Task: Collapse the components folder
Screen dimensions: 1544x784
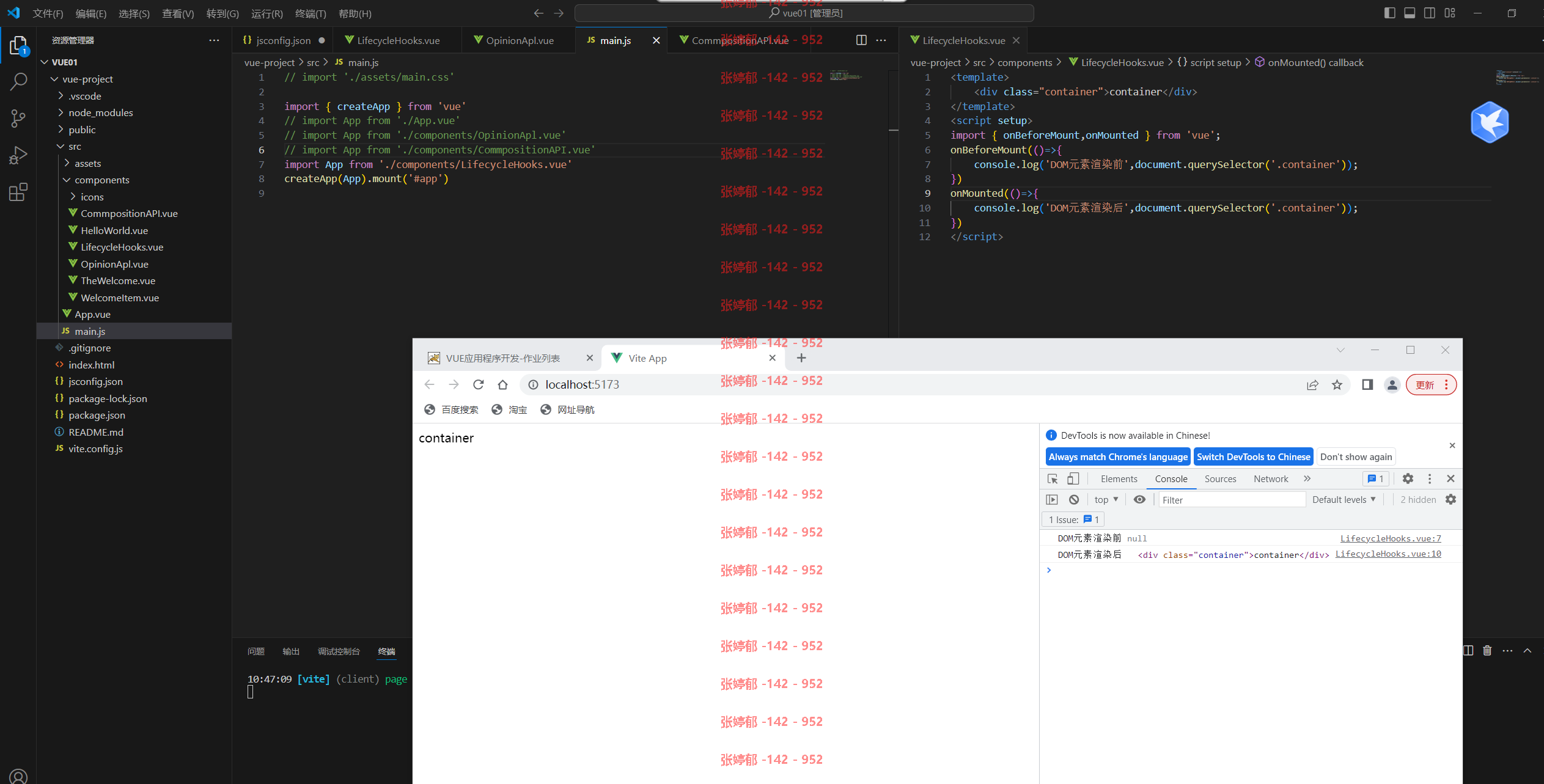Action: [67, 180]
